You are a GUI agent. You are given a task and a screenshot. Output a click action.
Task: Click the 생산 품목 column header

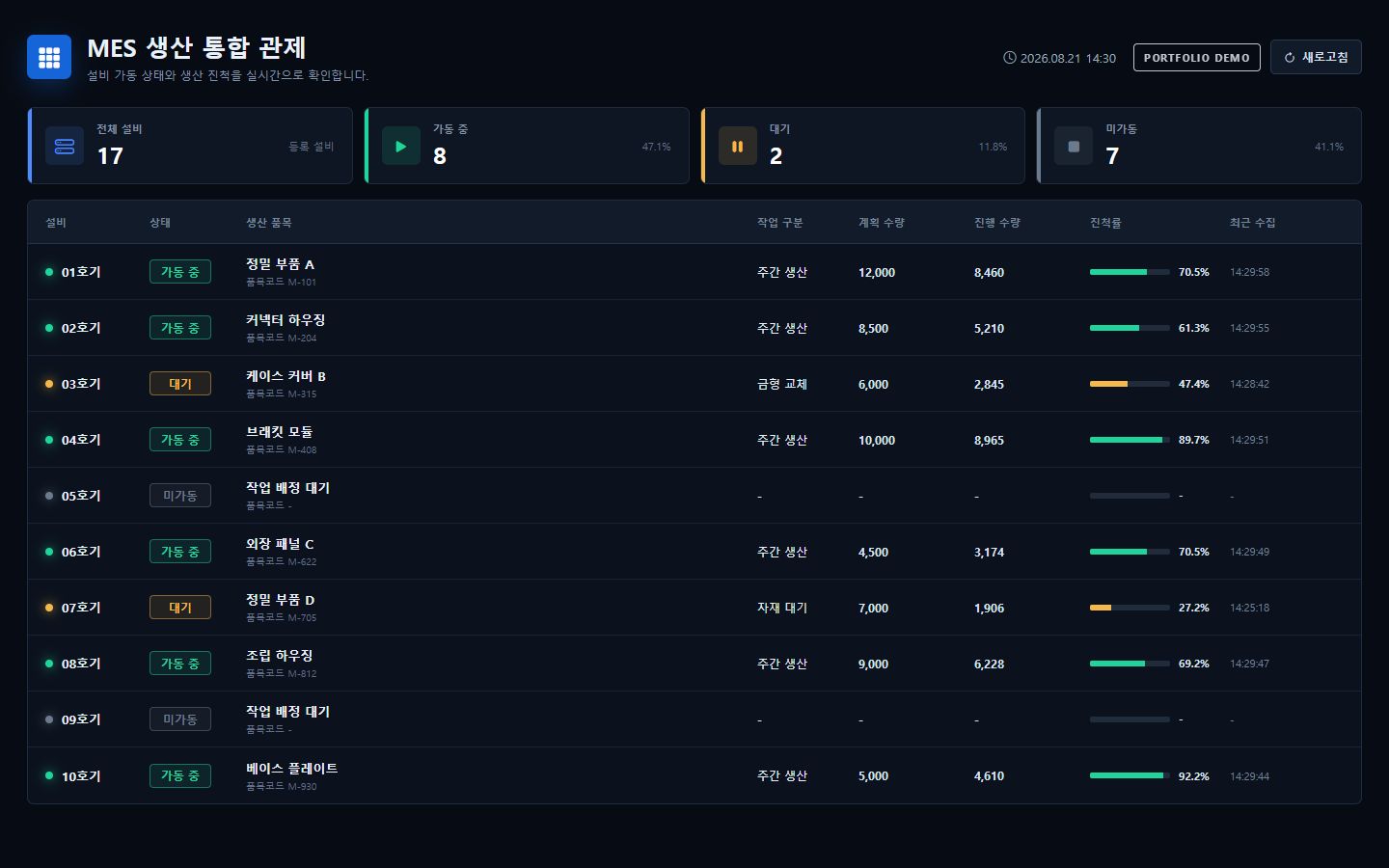[268, 223]
